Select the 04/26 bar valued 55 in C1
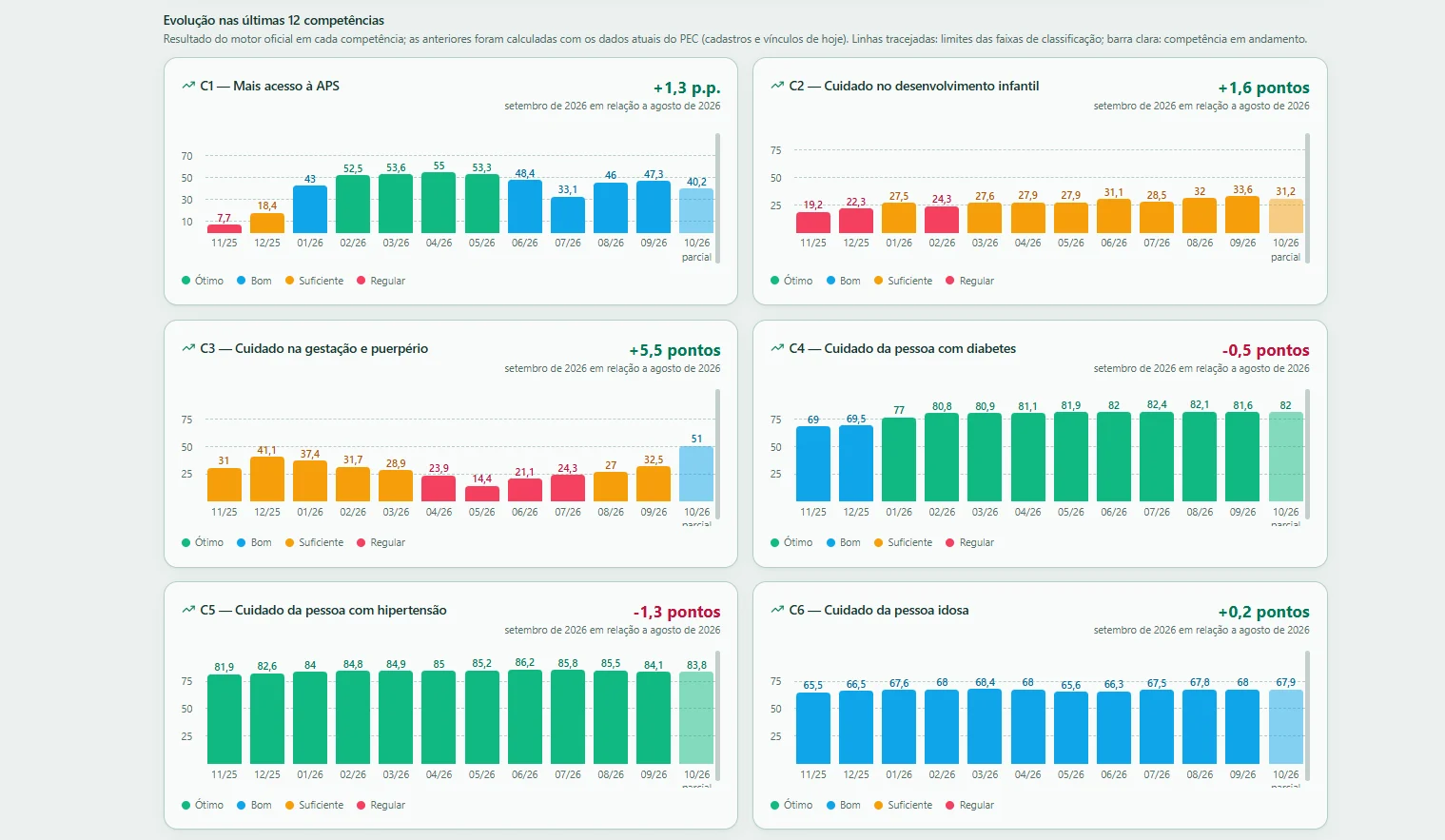 point(439,203)
